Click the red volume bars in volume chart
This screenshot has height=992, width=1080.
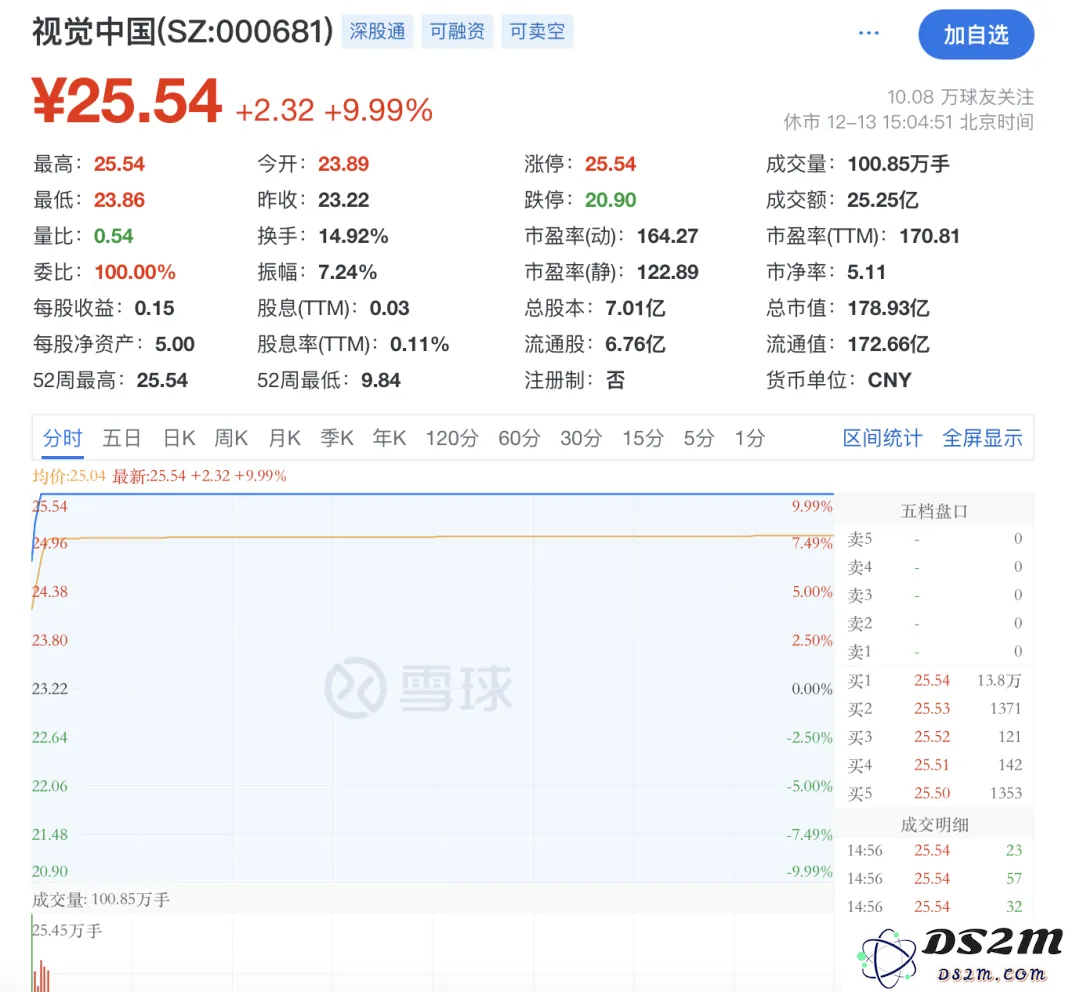(x=41, y=975)
